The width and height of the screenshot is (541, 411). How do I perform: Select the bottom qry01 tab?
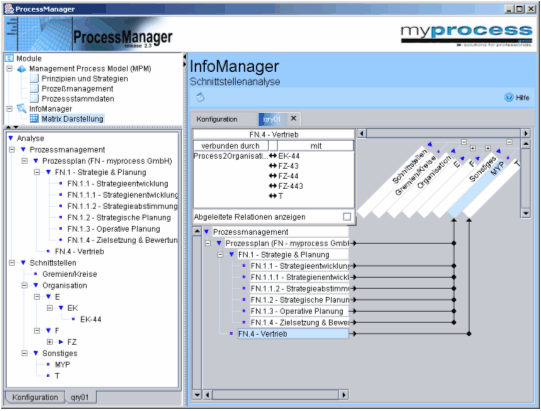pos(80,397)
